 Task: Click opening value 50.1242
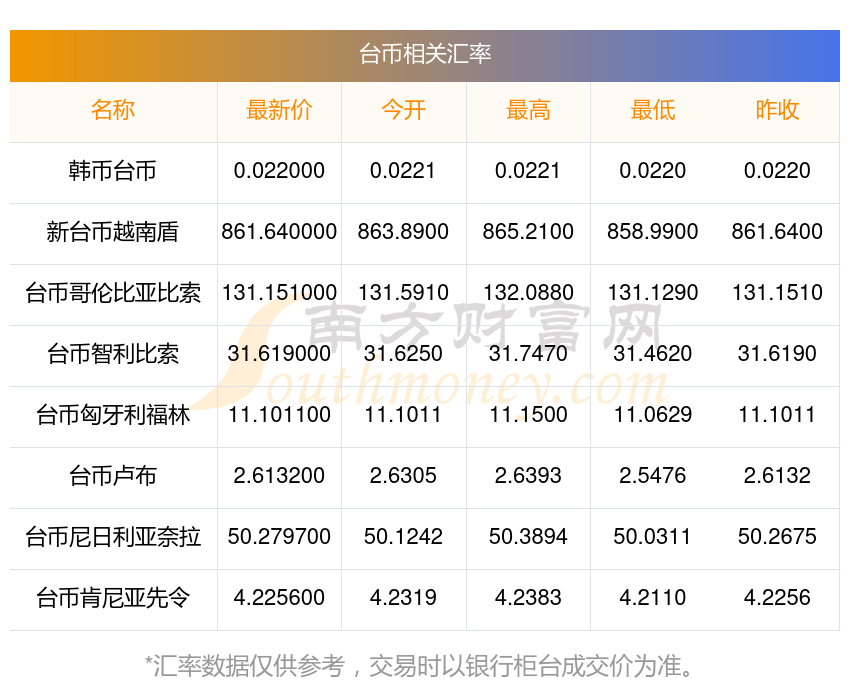coord(403,537)
